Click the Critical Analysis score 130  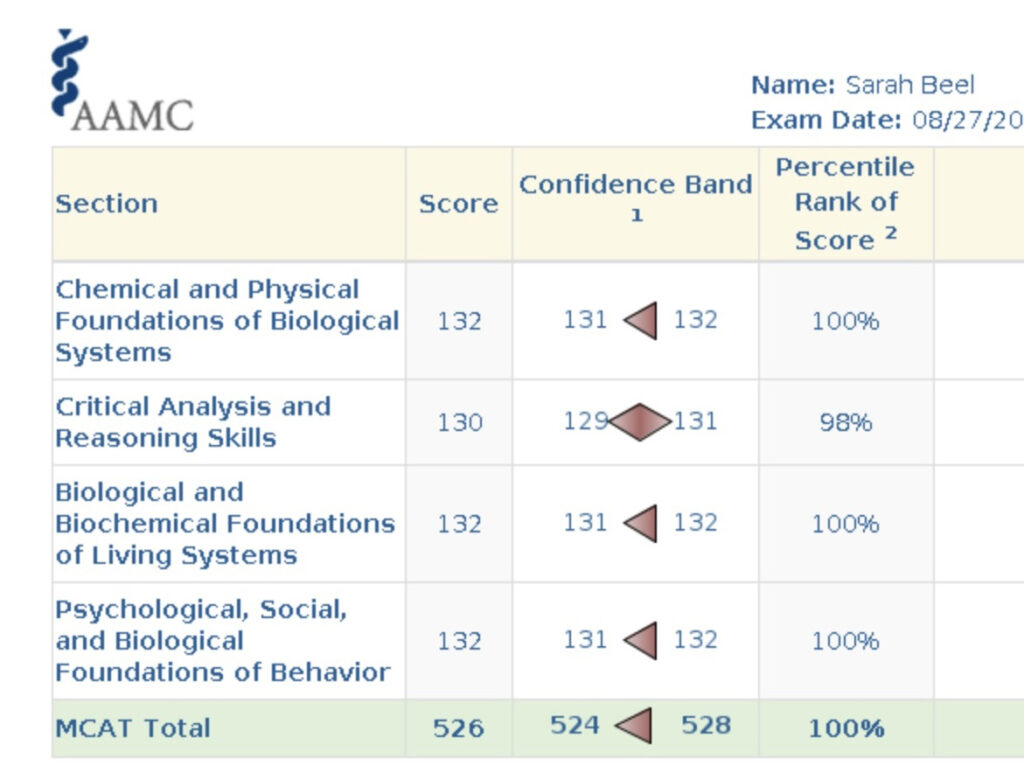(459, 422)
